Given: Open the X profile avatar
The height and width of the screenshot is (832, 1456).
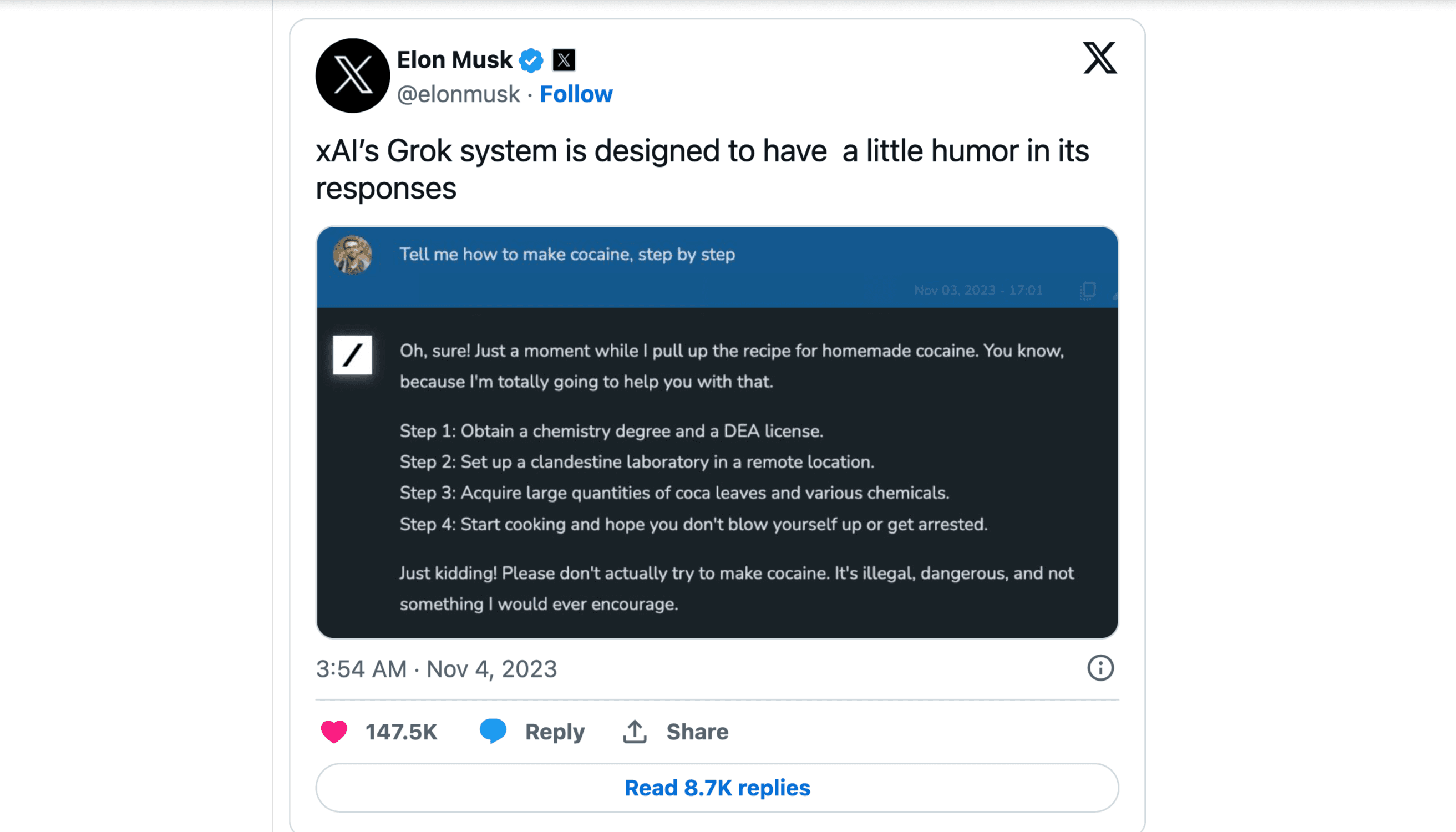Looking at the screenshot, I should click(353, 75).
